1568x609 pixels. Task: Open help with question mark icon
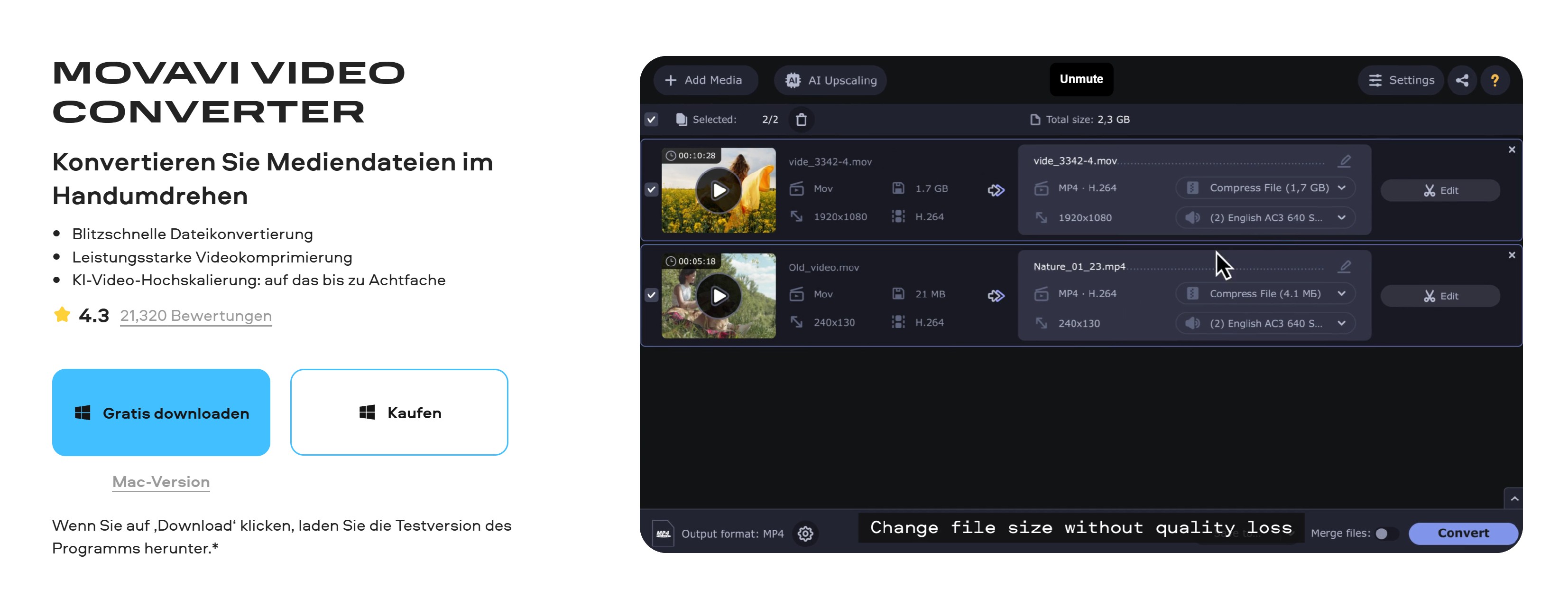(x=1495, y=80)
